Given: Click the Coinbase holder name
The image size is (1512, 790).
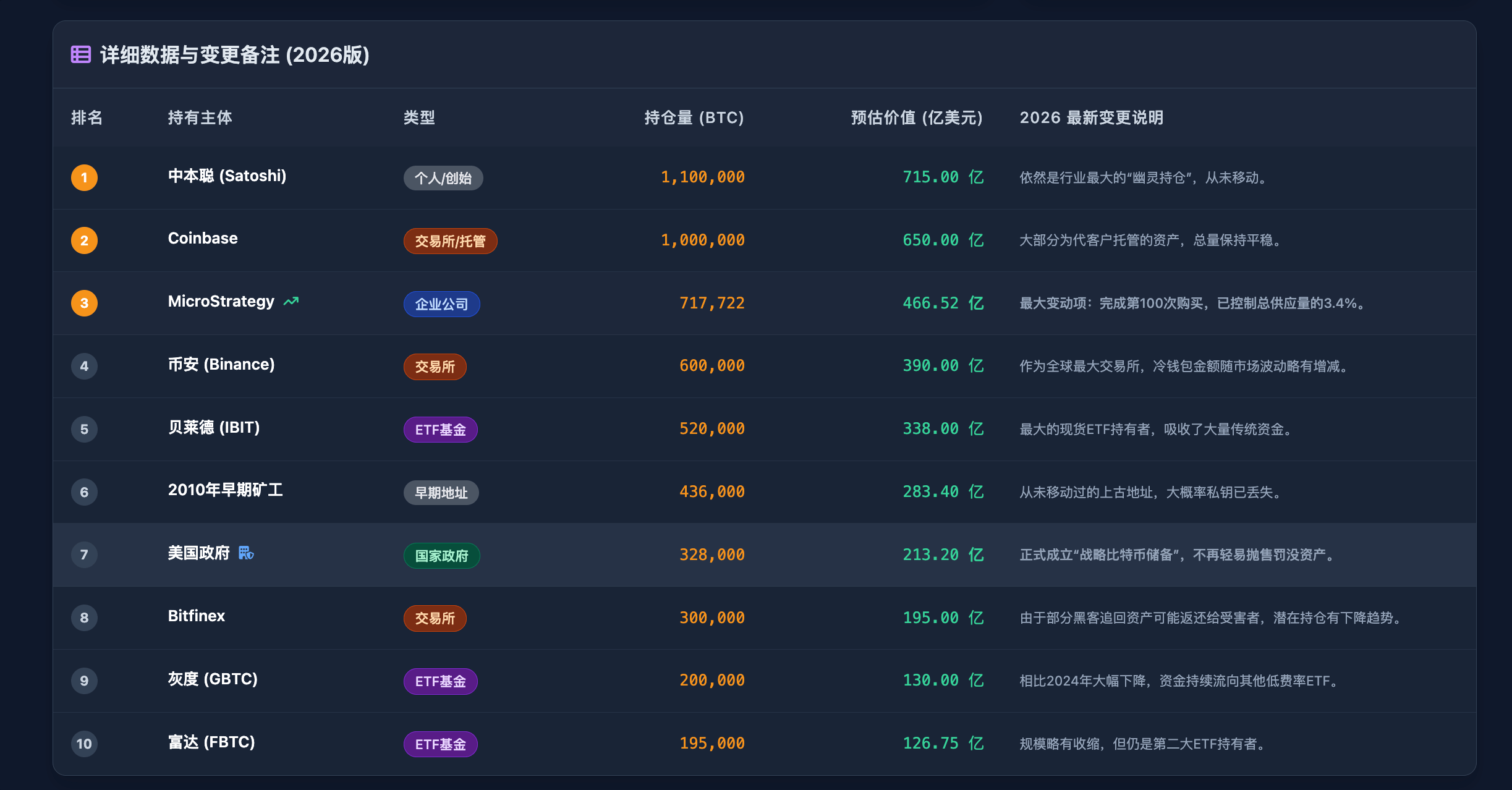Looking at the screenshot, I should coord(203,238).
